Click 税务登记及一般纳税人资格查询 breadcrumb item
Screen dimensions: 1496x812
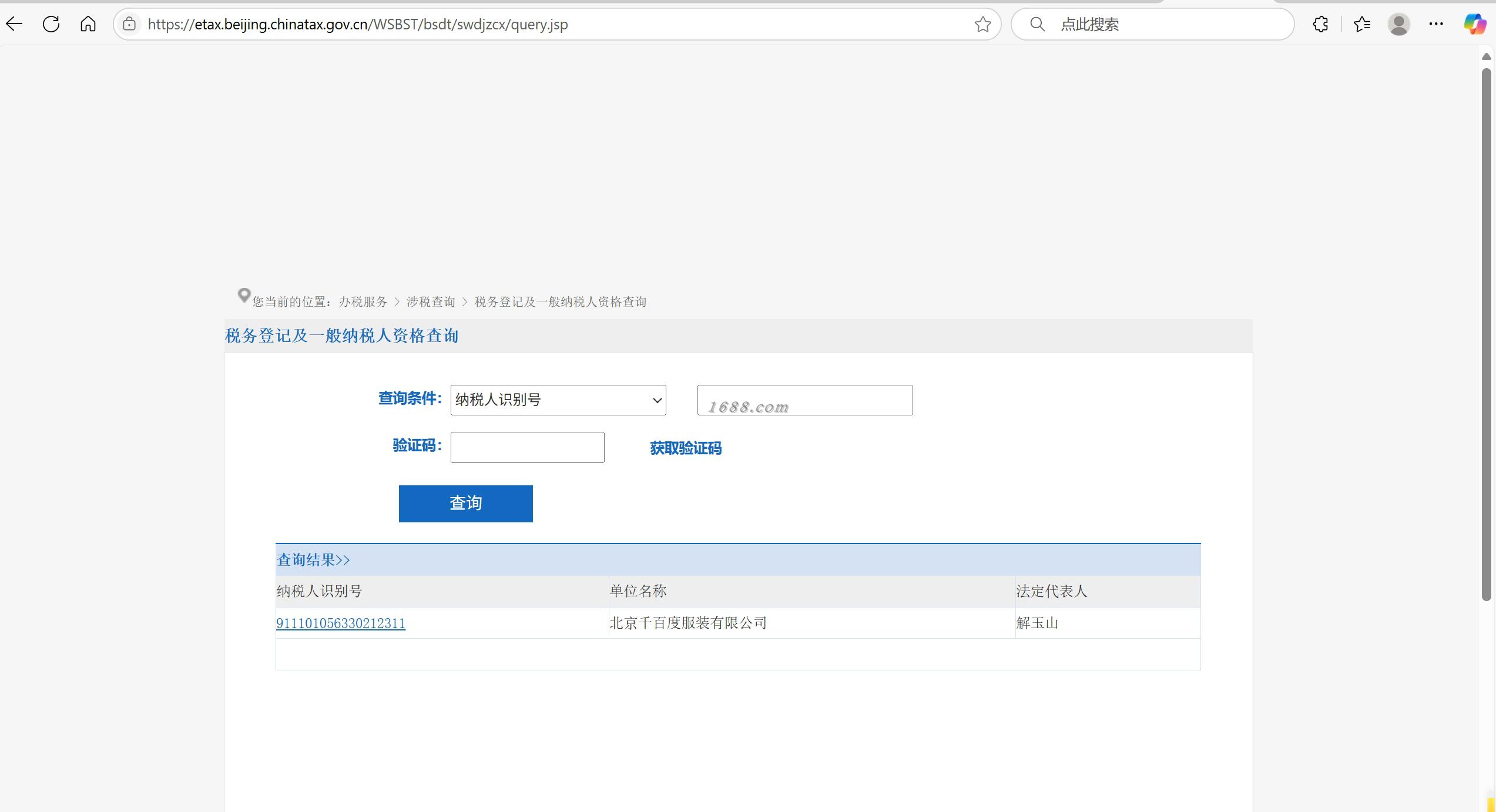[561, 302]
